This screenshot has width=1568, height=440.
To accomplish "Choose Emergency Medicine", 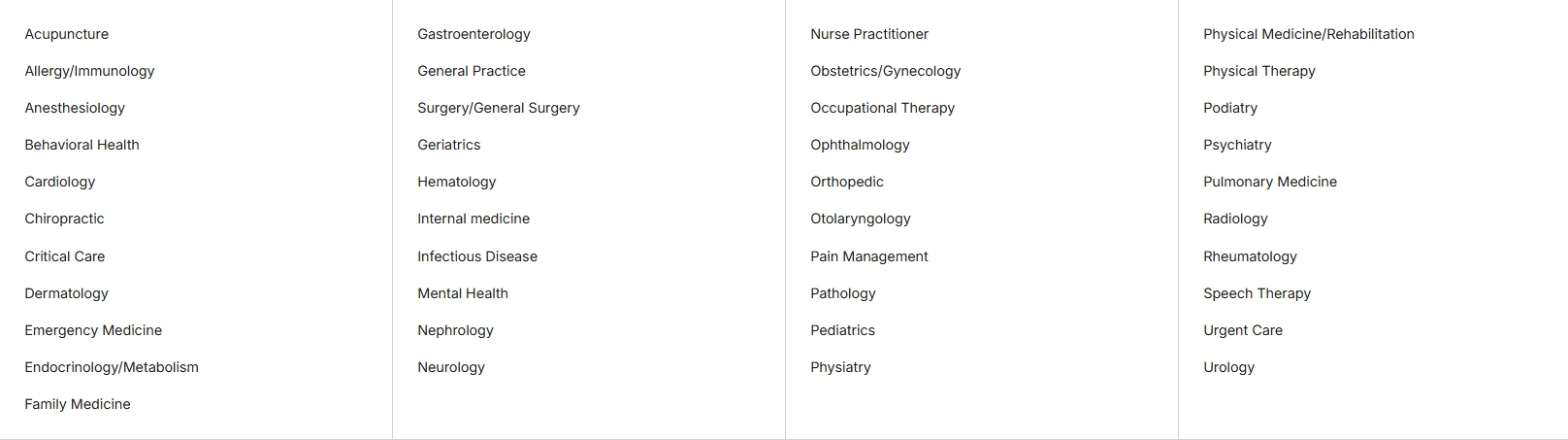I will click(93, 330).
